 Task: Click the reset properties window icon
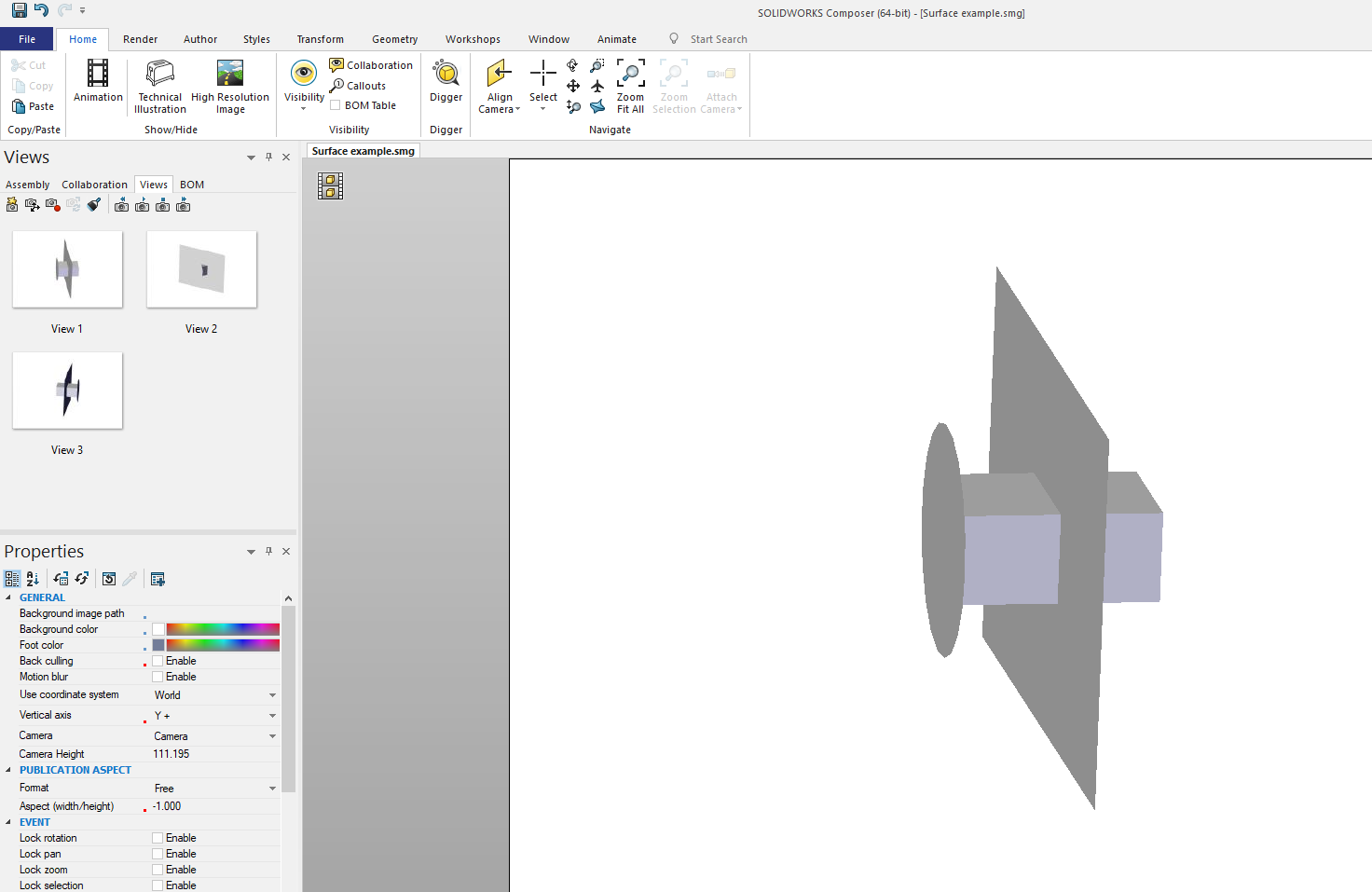tap(109, 579)
